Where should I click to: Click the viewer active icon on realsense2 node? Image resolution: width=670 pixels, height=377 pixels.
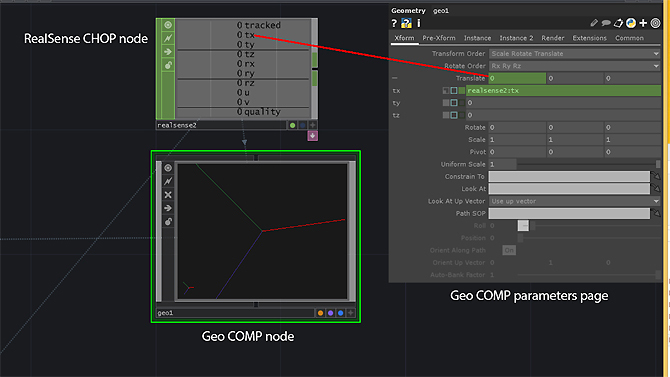(x=168, y=25)
